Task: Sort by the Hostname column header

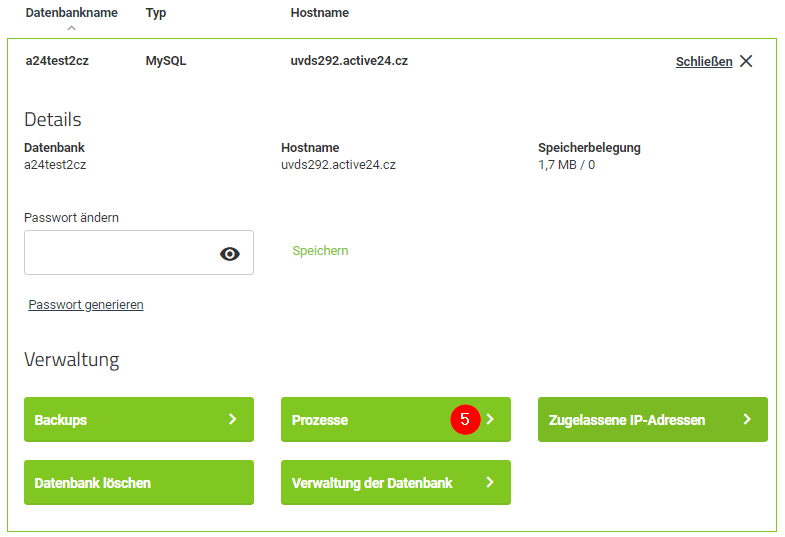Action: point(319,13)
